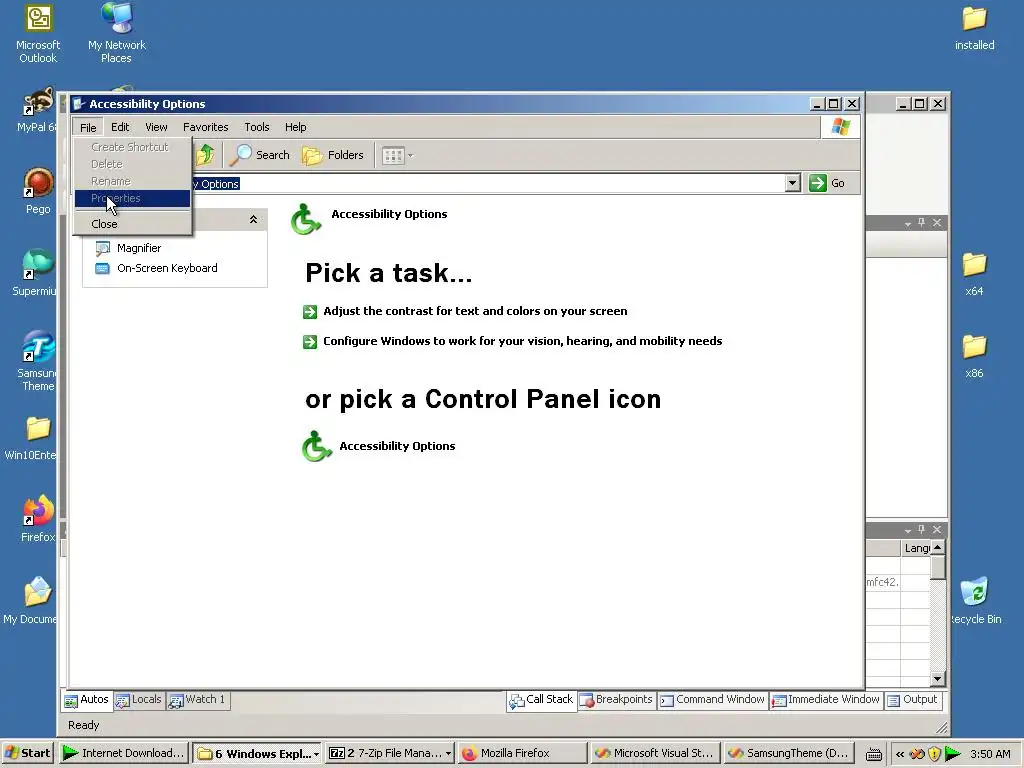Click the security shield tray icon

tap(935, 754)
